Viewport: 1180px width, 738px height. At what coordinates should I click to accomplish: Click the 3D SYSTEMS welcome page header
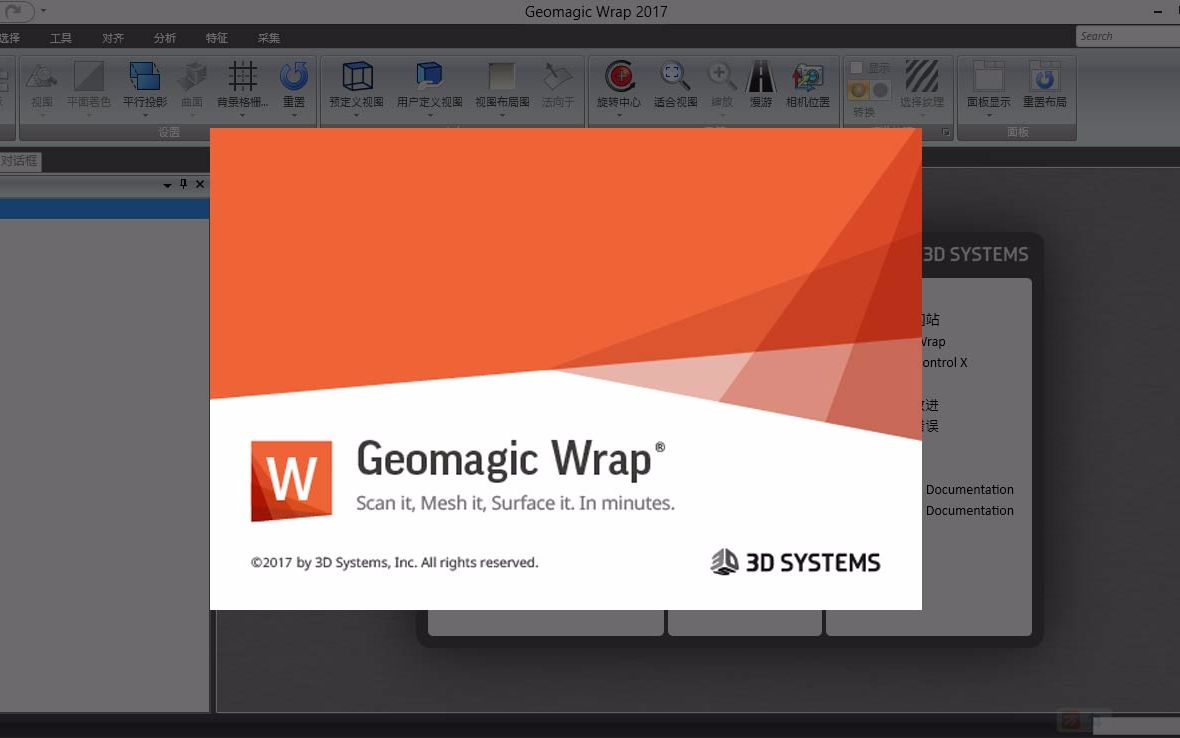(975, 254)
